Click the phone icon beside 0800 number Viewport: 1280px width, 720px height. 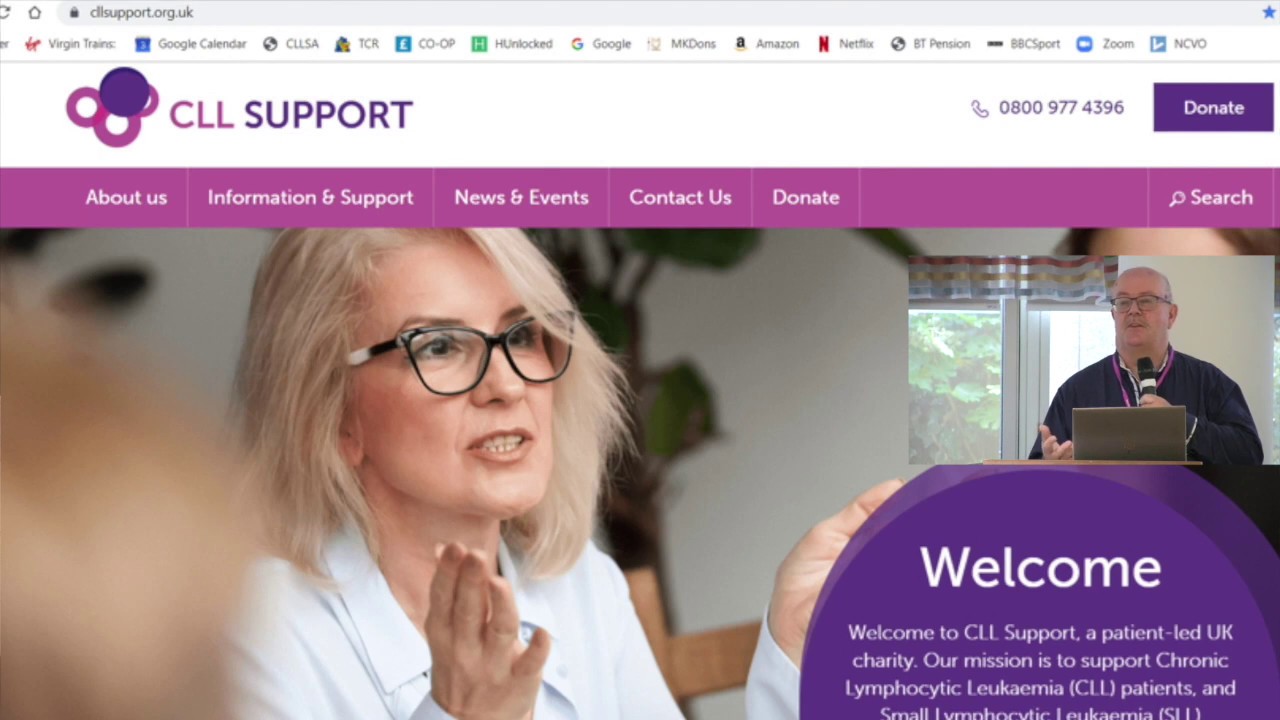tap(980, 108)
